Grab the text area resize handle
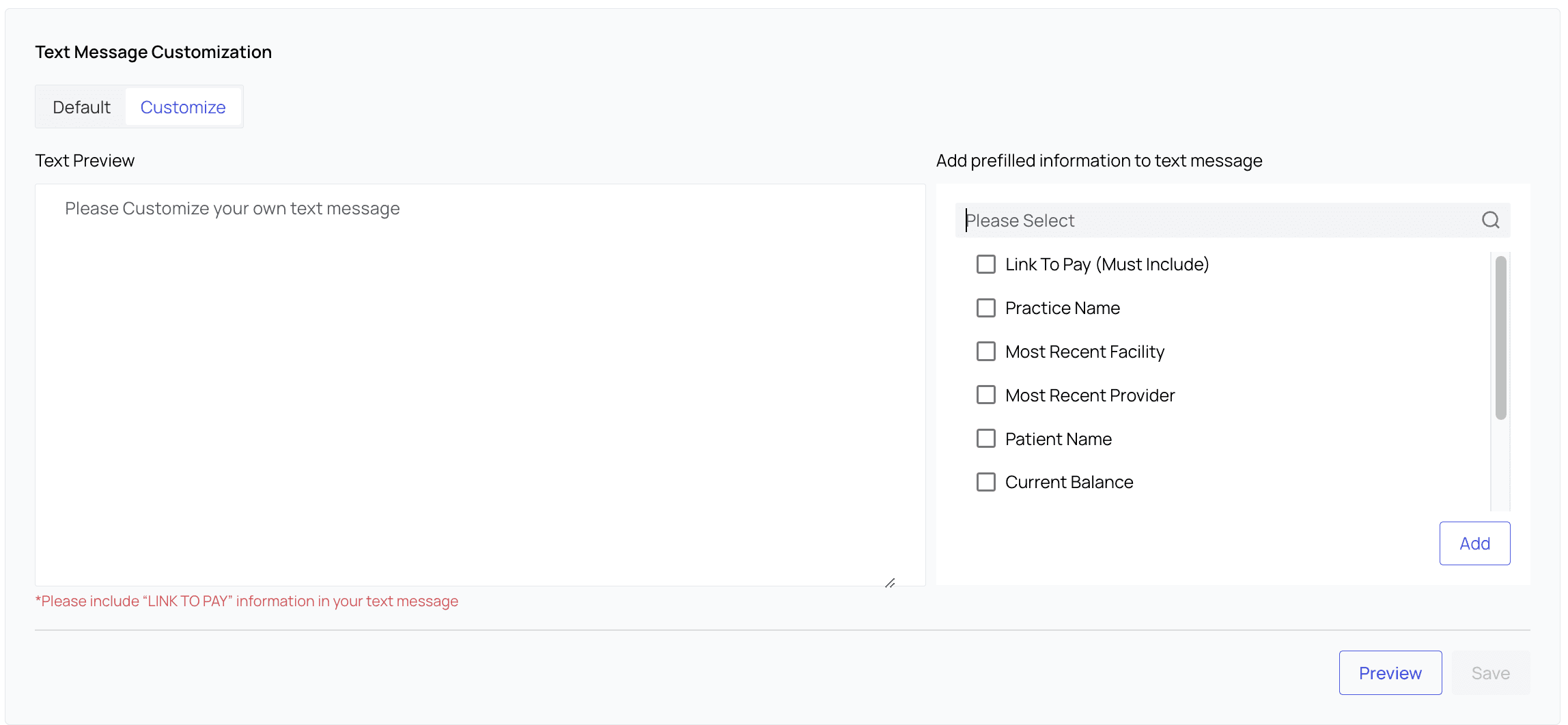The width and height of the screenshot is (1568, 725). pos(890,583)
